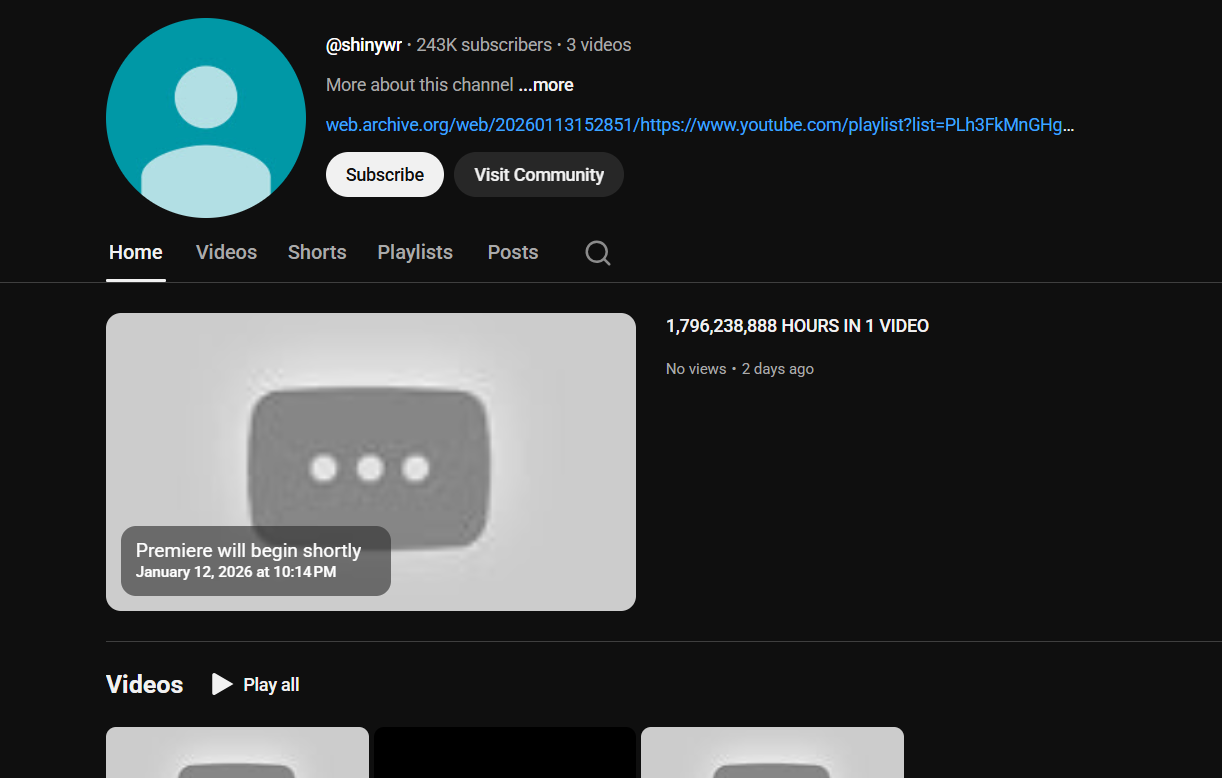
Task: Click the @shinywr channel handle
Action: tap(364, 45)
